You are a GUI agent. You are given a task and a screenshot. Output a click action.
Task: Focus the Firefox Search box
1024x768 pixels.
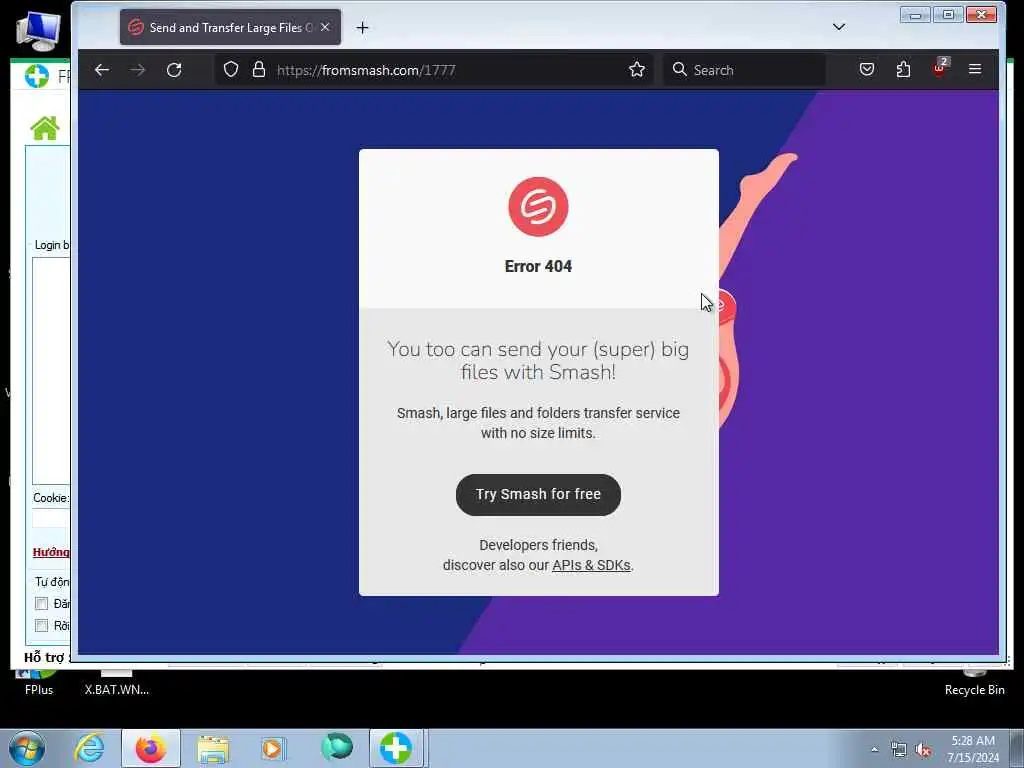(x=744, y=70)
